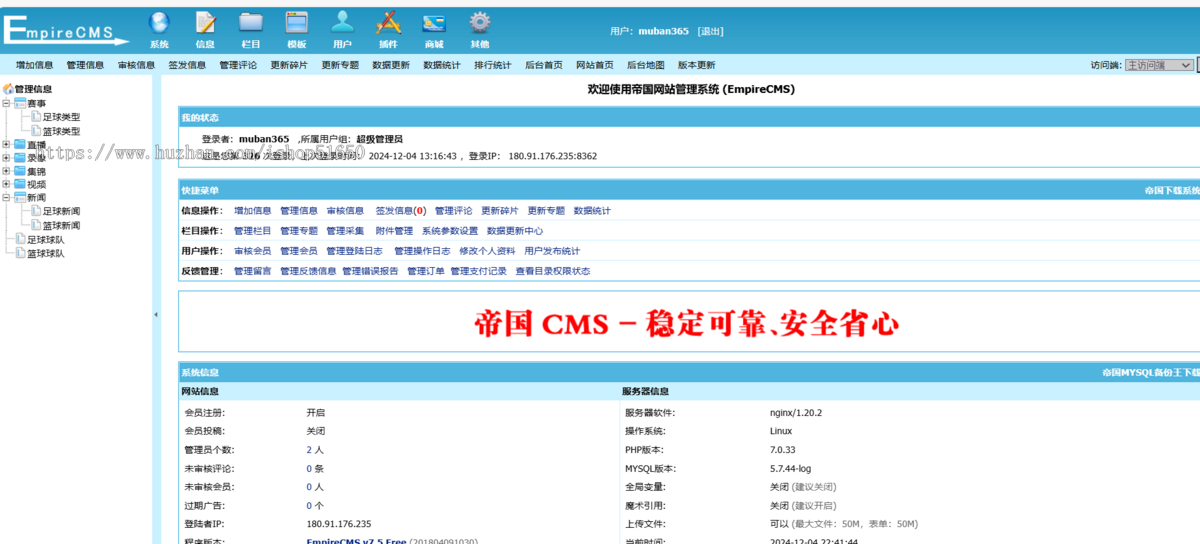Open the 系统 globe icon in header
The image size is (1200, 544).
(159, 23)
